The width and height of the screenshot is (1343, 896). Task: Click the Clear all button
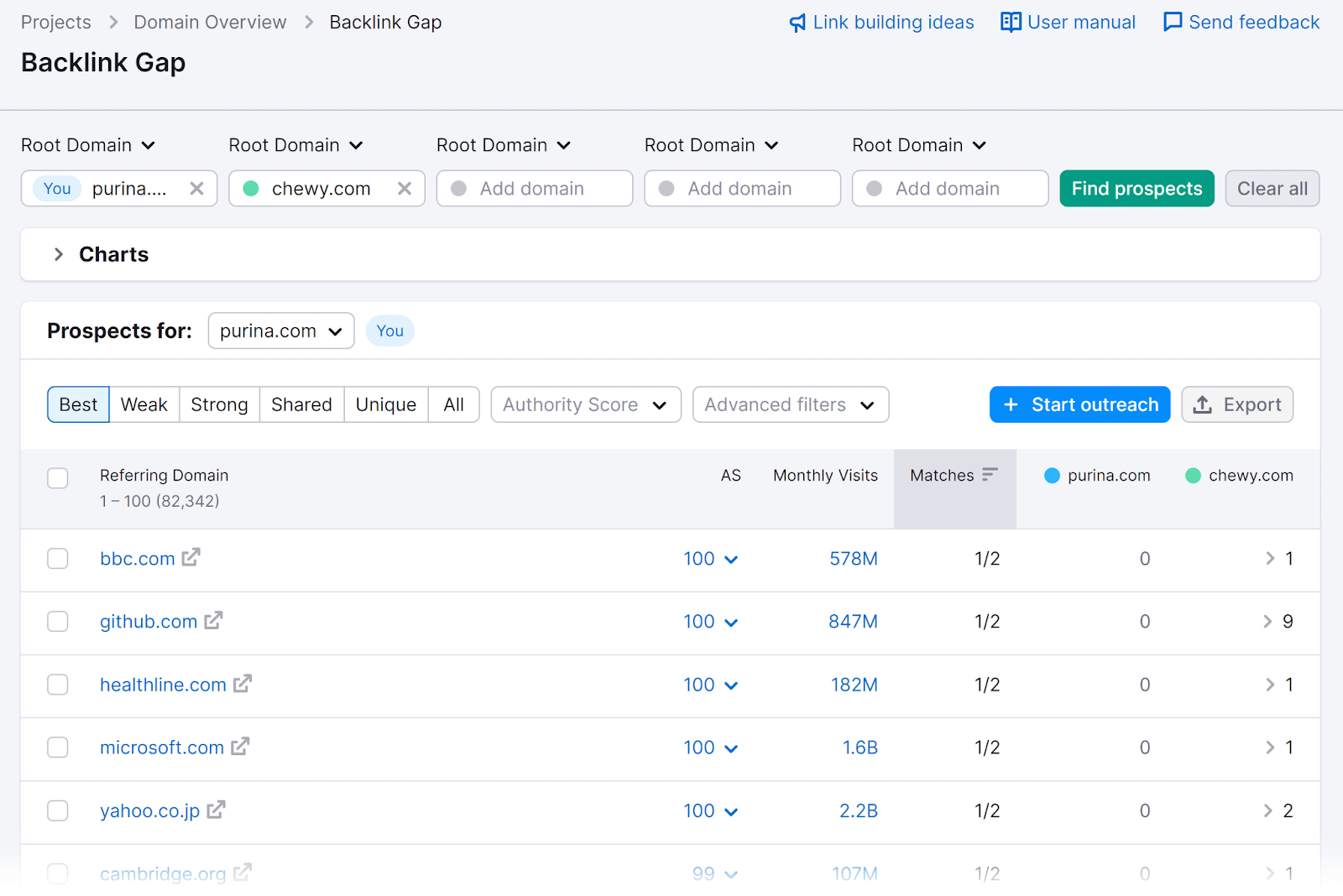[x=1272, y=189]
